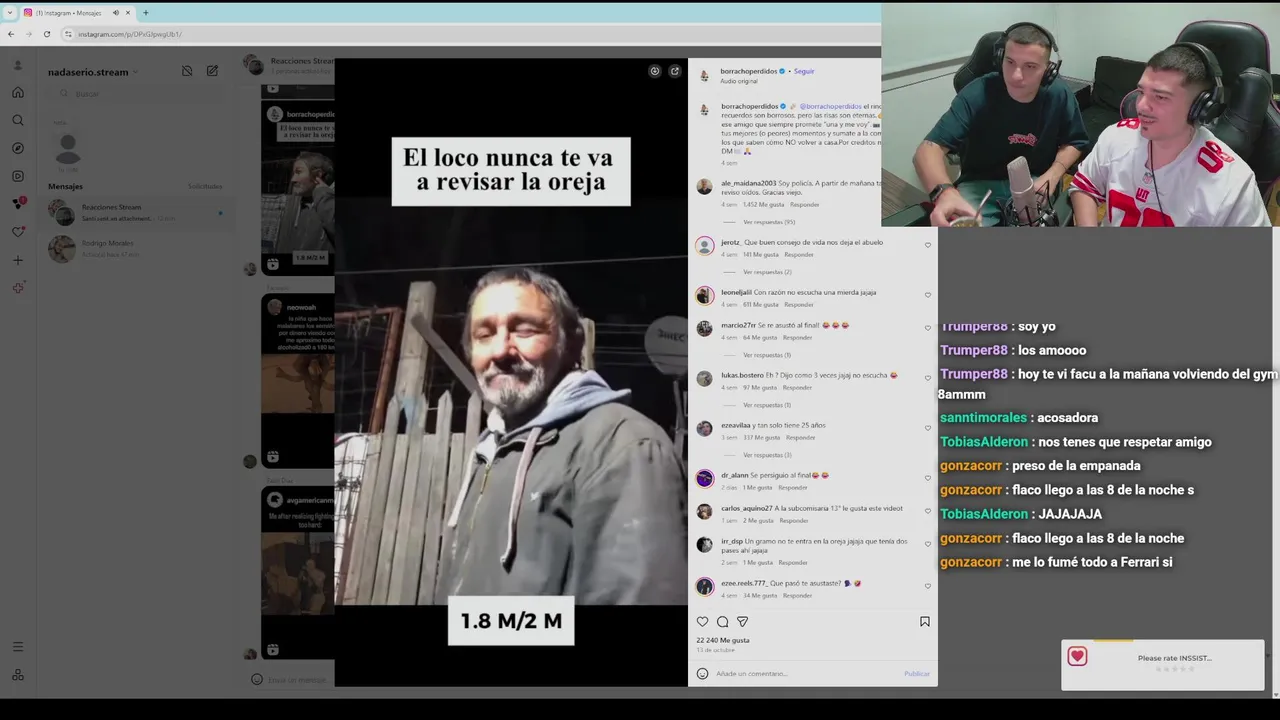Viewport: 1280px width, 720px height.
Task: Open Notifications heart in the sidebar
Action: [18, 232]
